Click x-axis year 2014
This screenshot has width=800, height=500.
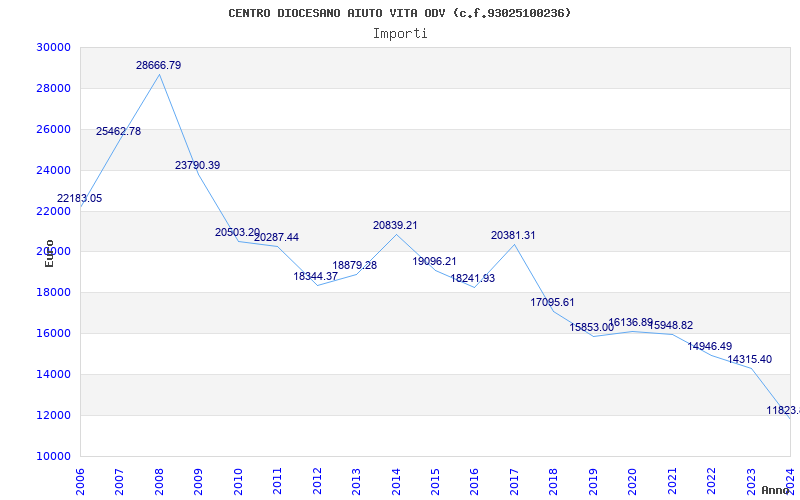[x=395, y=482]
